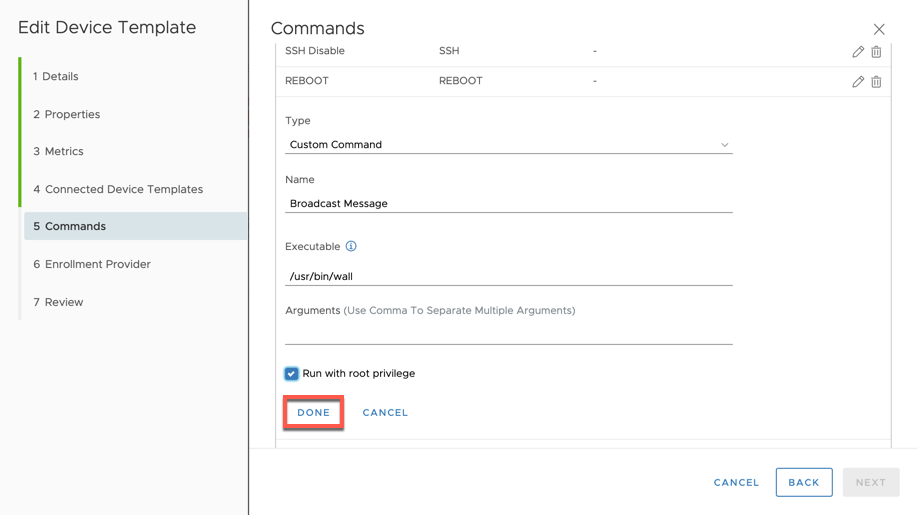This screenshot has width=917, height=515.
Task: Open step 2 Properties
Action: tap(67, 115)
